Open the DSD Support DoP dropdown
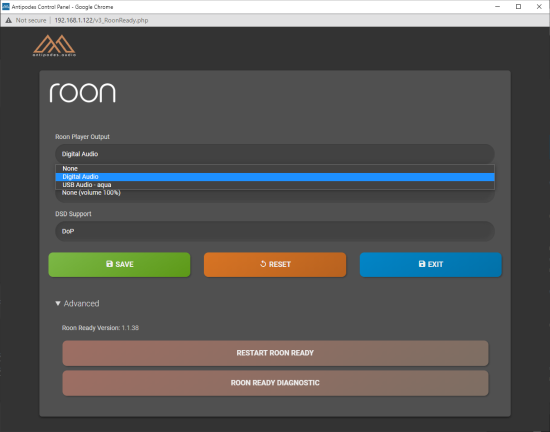The image size is (550, 432). 275,231
